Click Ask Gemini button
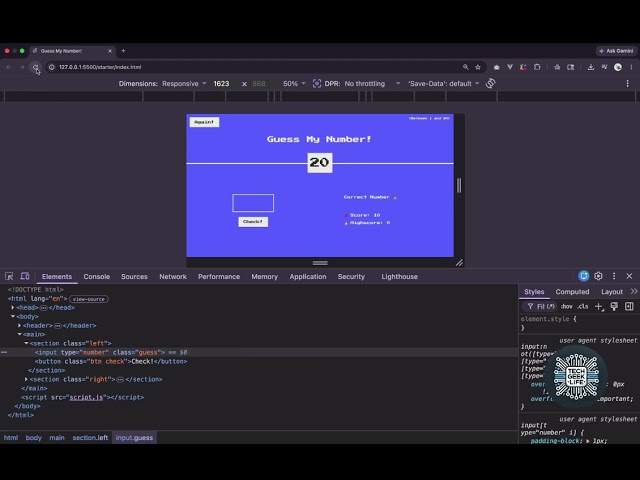This screenshot has width=640, height=480. (616, 51)
